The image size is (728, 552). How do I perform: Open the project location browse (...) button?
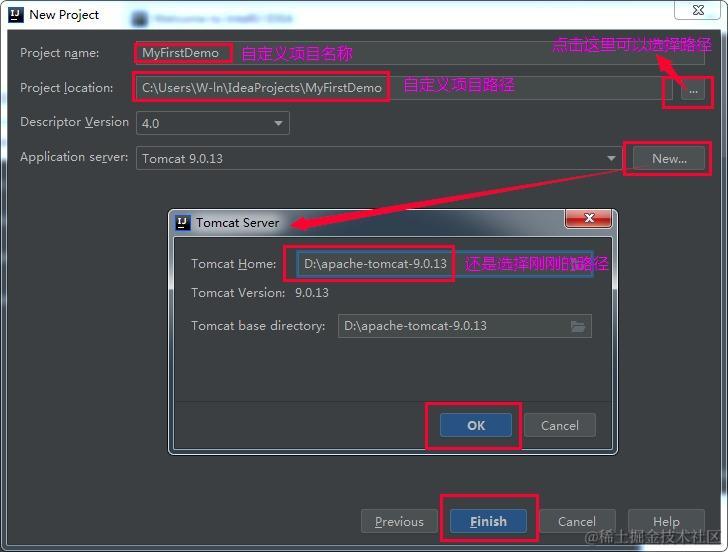[x=693, y=91]
